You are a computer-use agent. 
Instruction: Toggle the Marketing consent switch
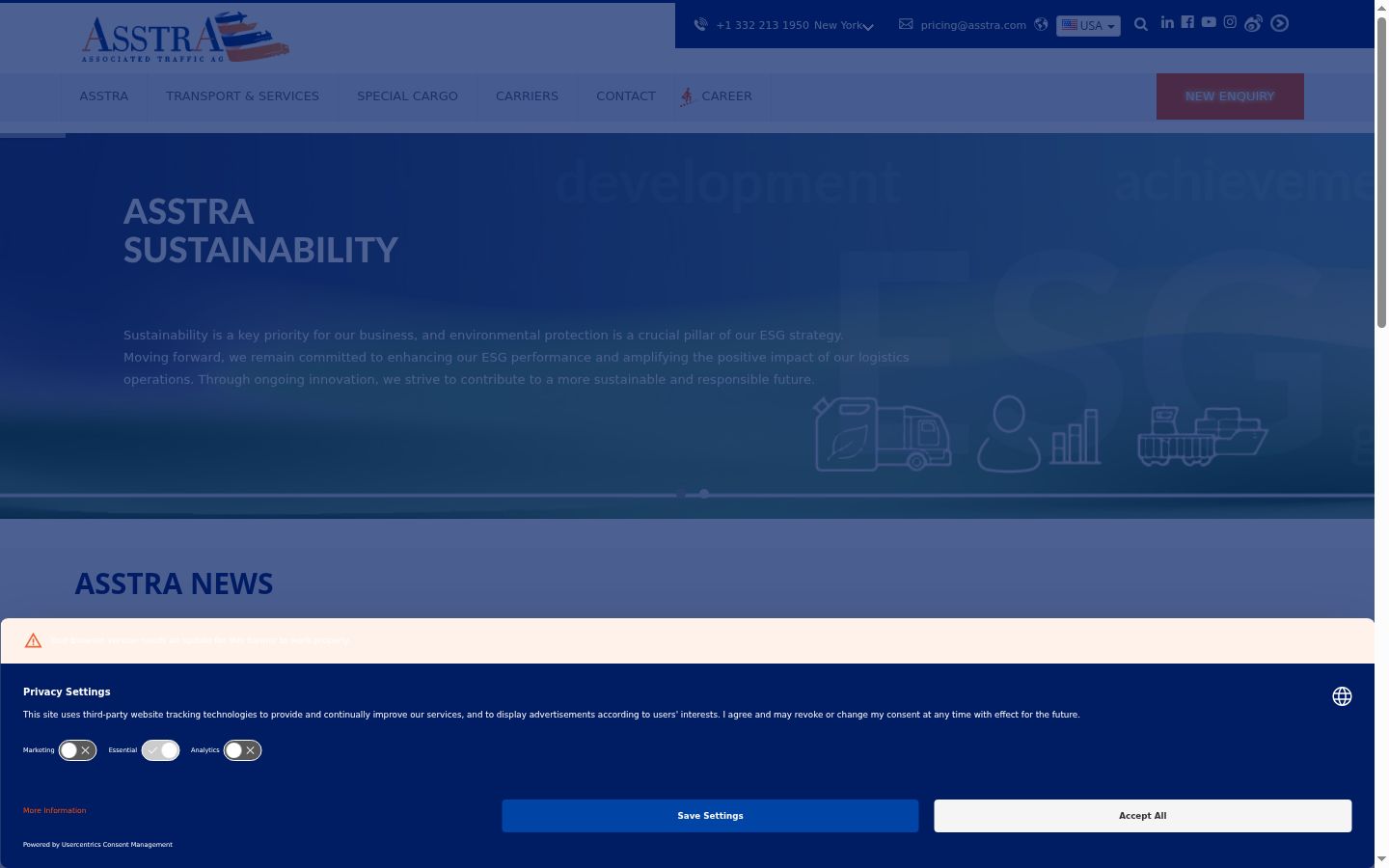click(x=77, y=750)
